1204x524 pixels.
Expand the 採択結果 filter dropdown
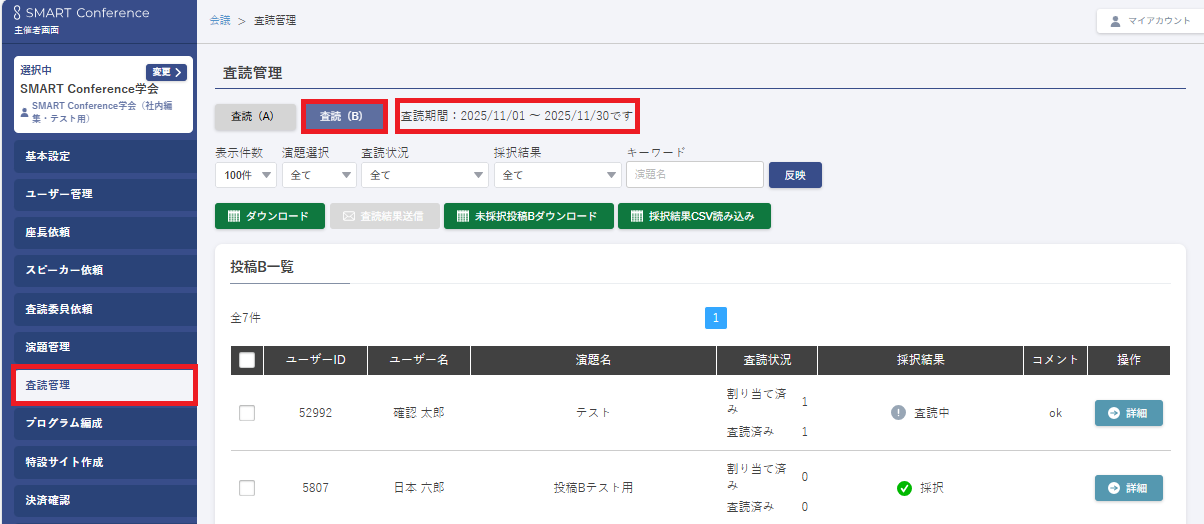(x=557, y=175)
